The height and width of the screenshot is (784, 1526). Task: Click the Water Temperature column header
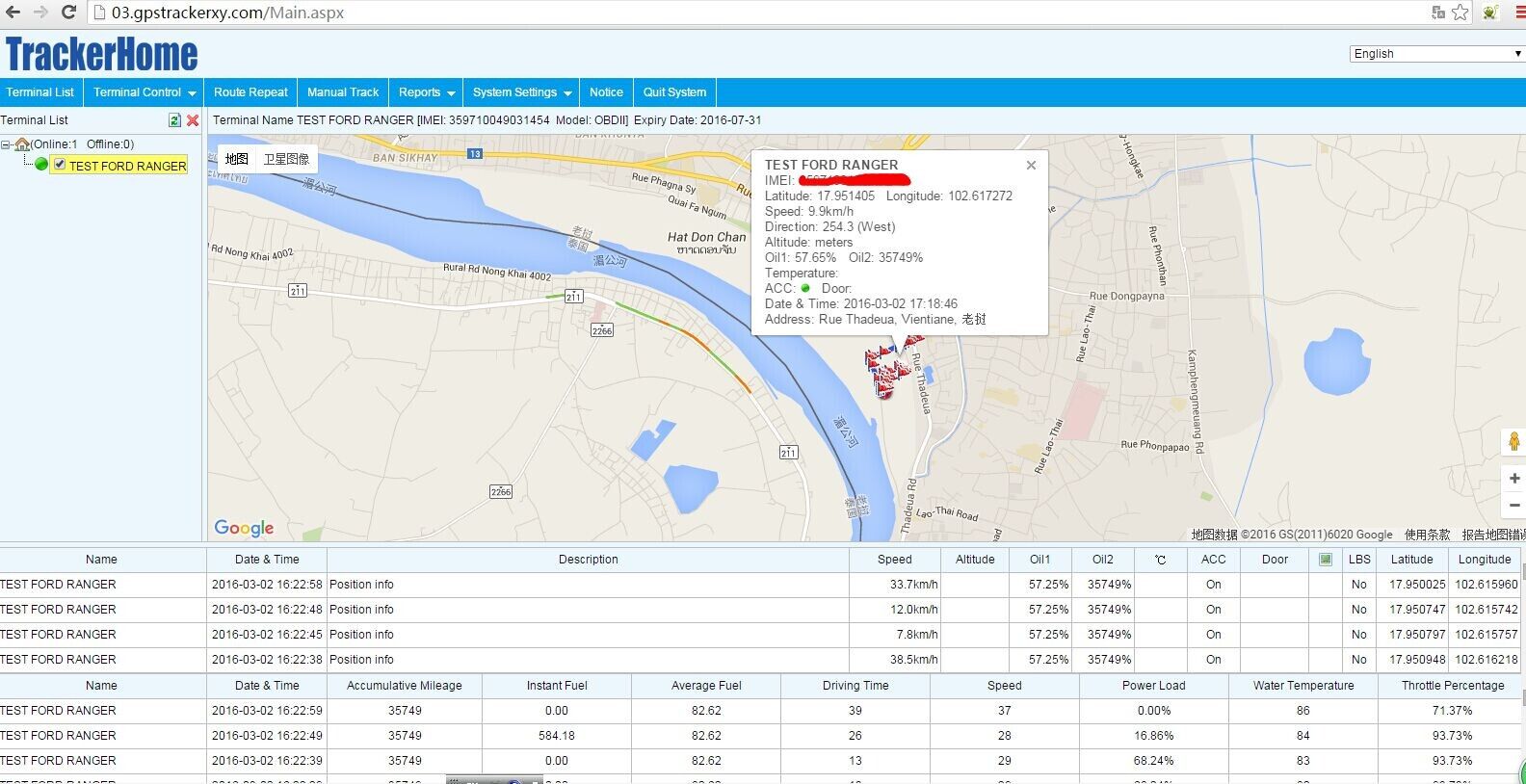(x=1303, y=686)
